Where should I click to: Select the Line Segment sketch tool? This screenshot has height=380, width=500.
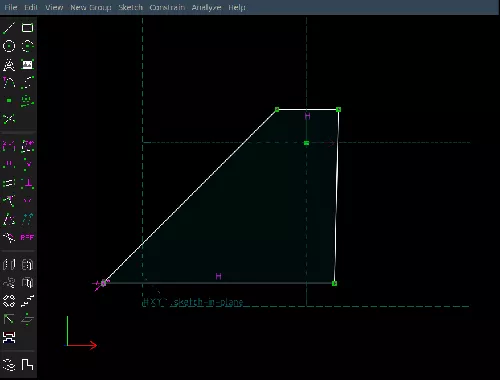[9, 28]
